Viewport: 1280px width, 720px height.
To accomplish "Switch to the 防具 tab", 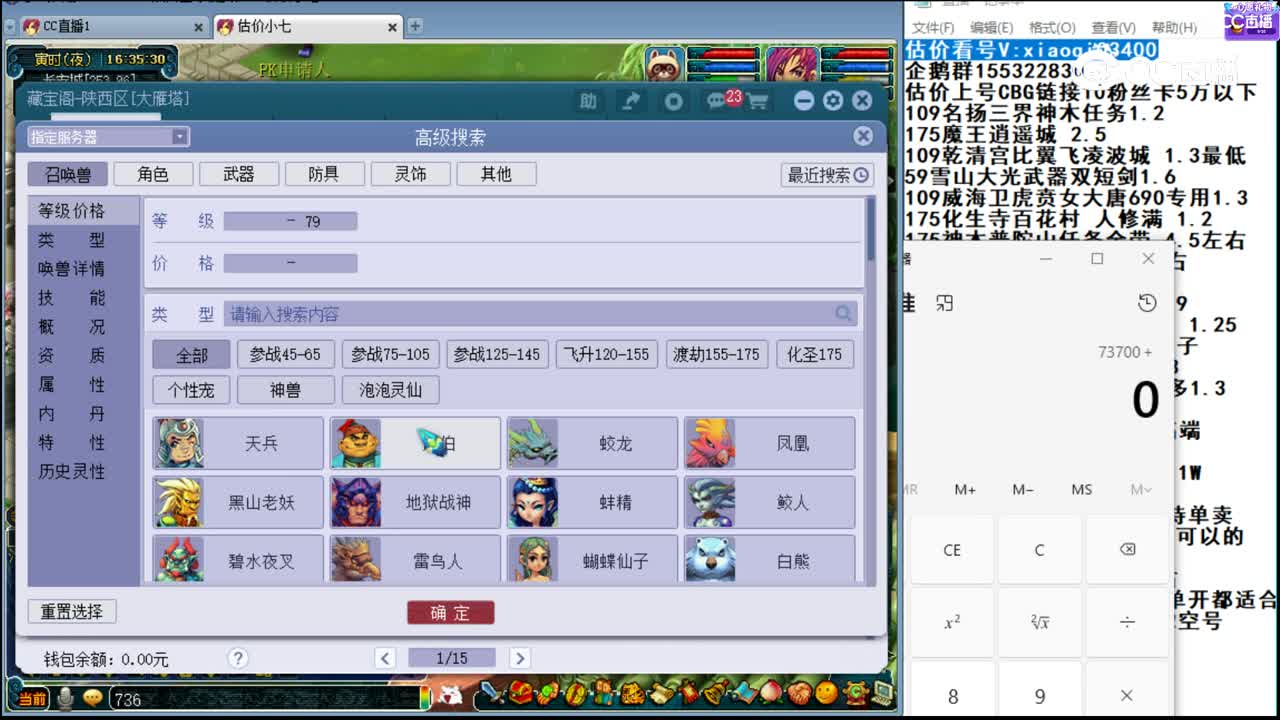I will [x=324, y=174].
